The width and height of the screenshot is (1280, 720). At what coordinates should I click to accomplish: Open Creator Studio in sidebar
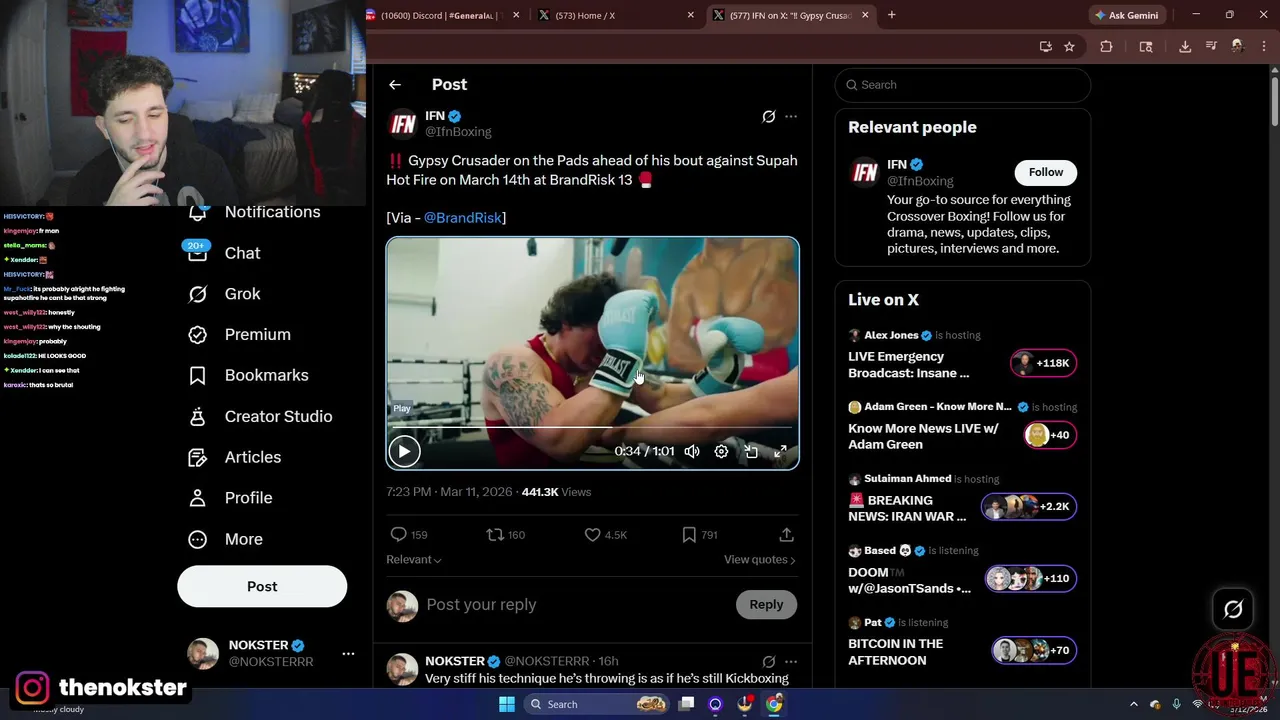[x=260, y=417]
